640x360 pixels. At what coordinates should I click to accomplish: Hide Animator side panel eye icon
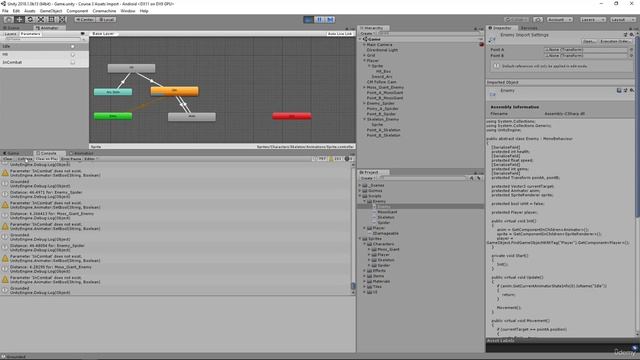(83, 34)
